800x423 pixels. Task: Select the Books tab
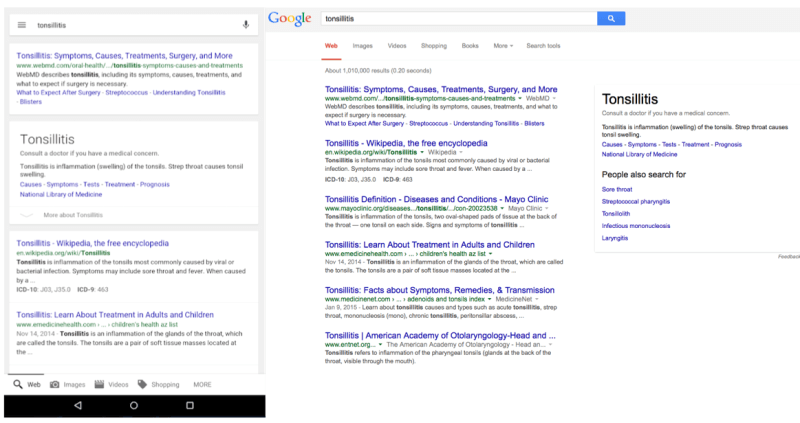tap(470, 46)
